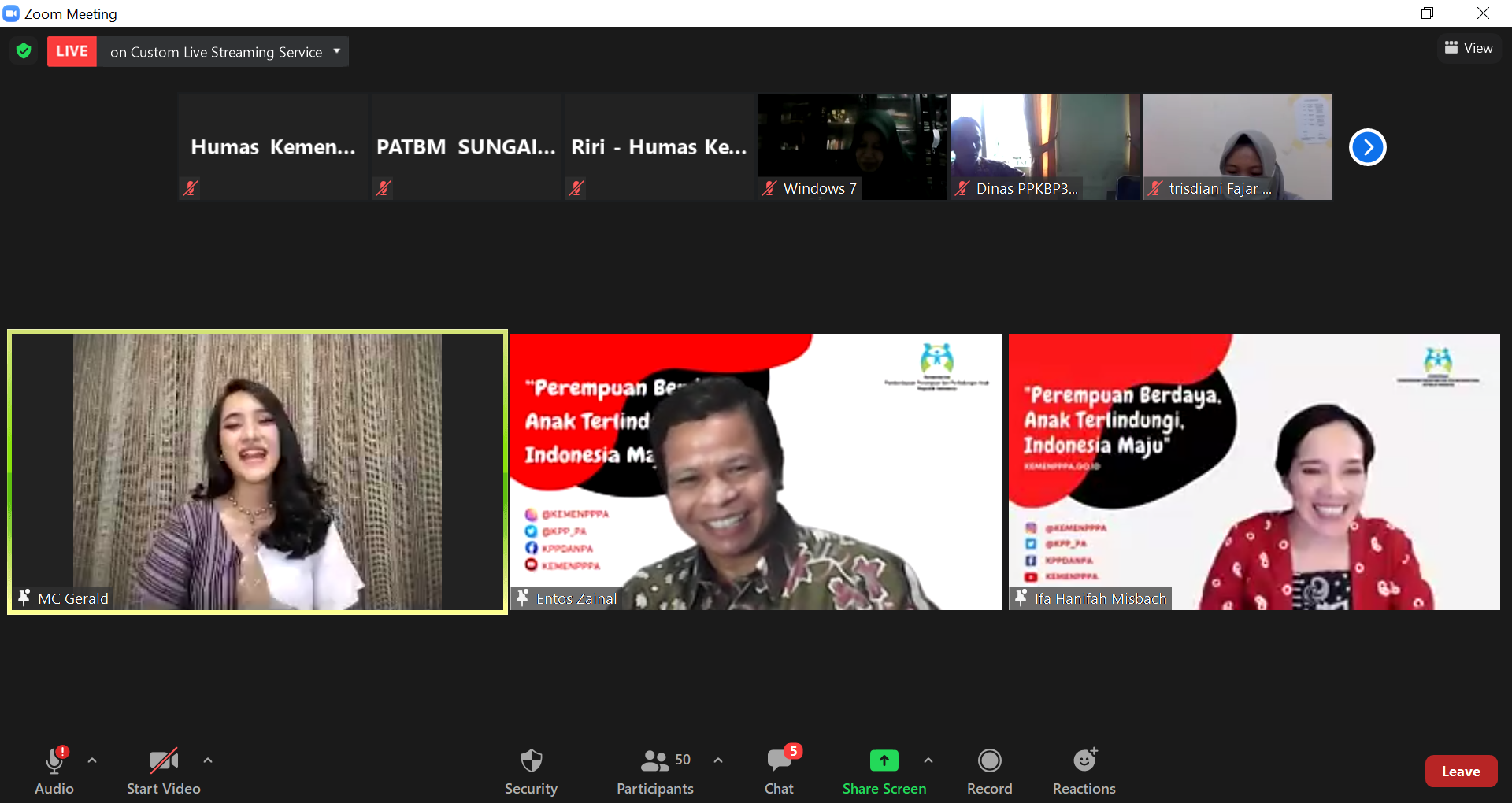Open the Reactions menu
Image resolution: width=1512 pixels, height=803 pixels.
click(1084, 771)
